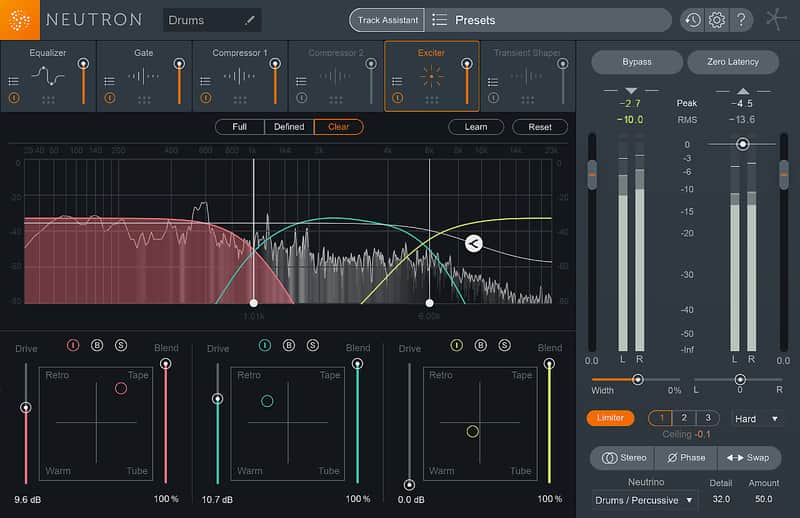Click the 1.01k crossover handle

[x=254, y=303]
